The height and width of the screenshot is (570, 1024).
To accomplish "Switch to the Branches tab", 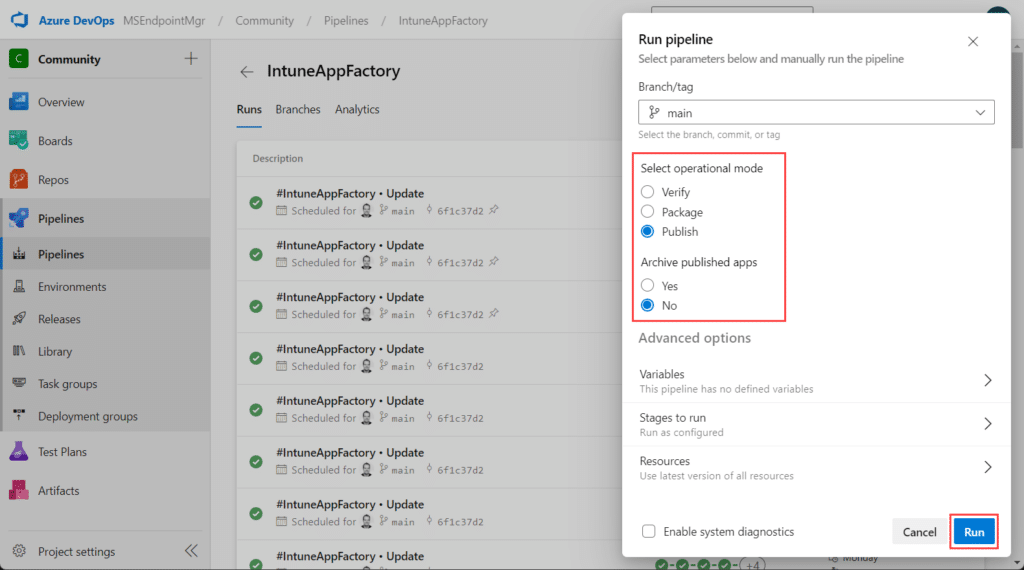I will click(x=298, y=110).
